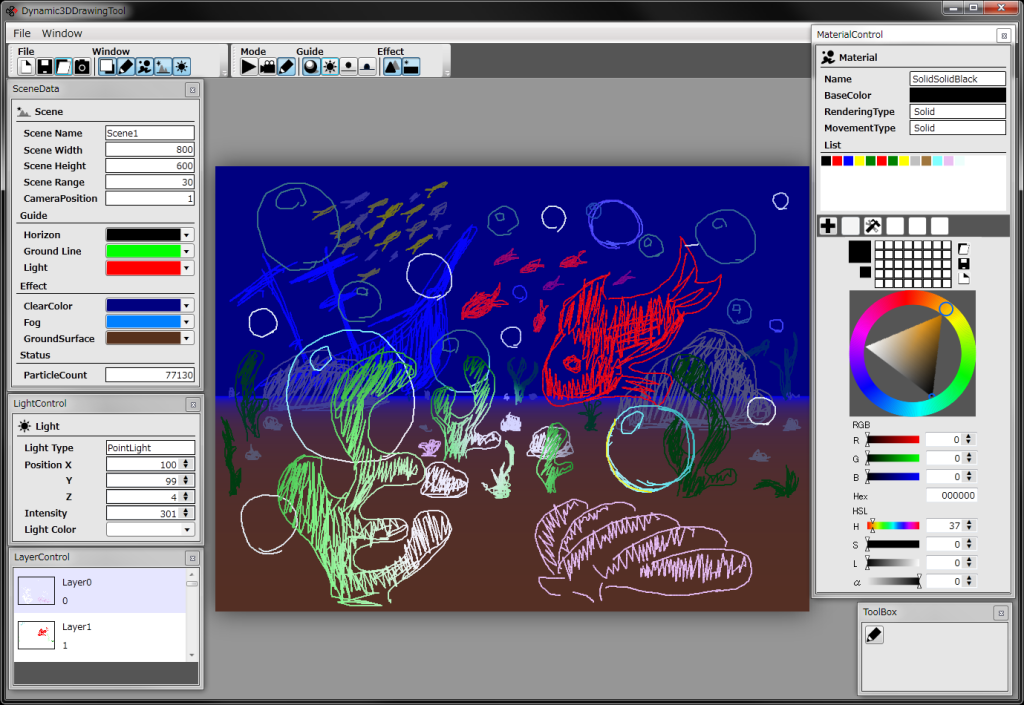1024x705 pixels.
Task: Click the small black background color square
Action: [865, 272]
